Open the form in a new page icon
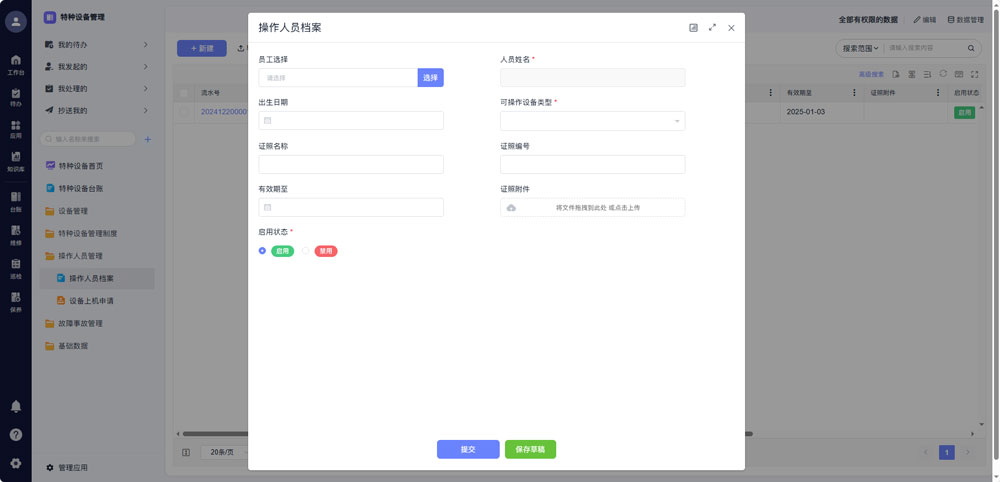 pyautogui.click(x=693, y=28)
